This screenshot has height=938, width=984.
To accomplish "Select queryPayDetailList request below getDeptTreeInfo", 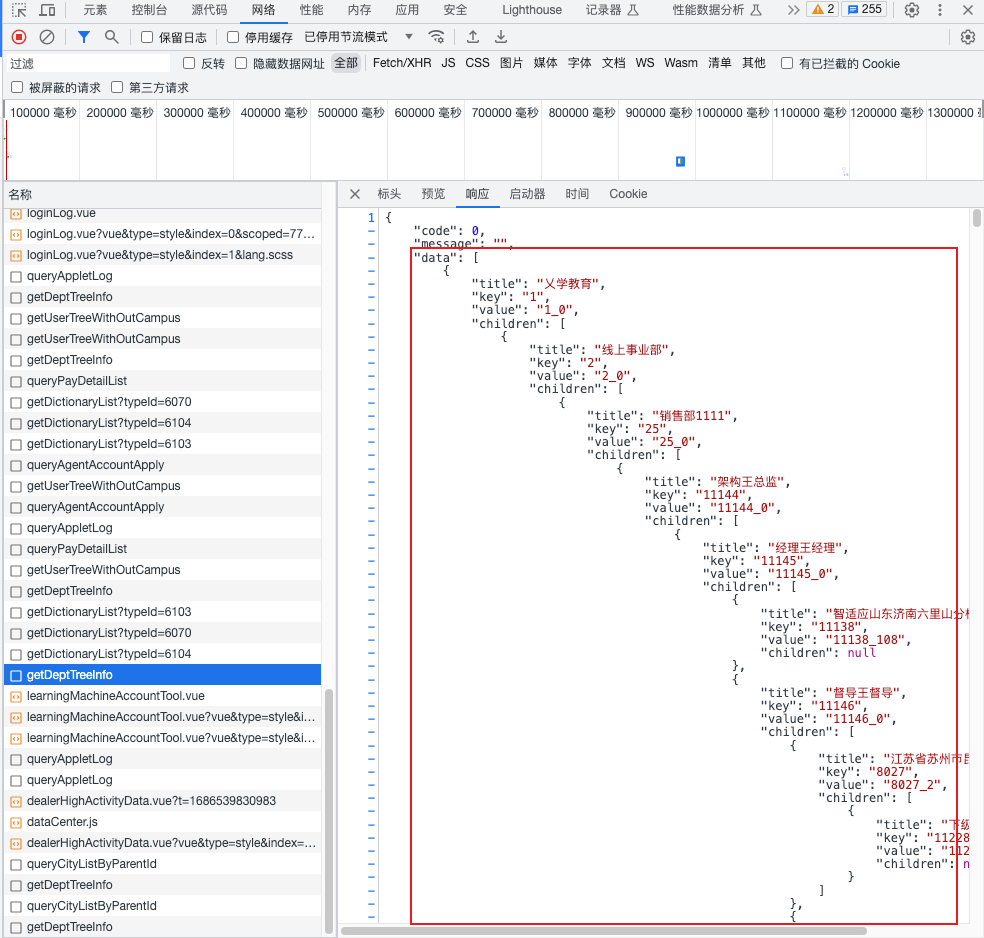I will (163, 381).
